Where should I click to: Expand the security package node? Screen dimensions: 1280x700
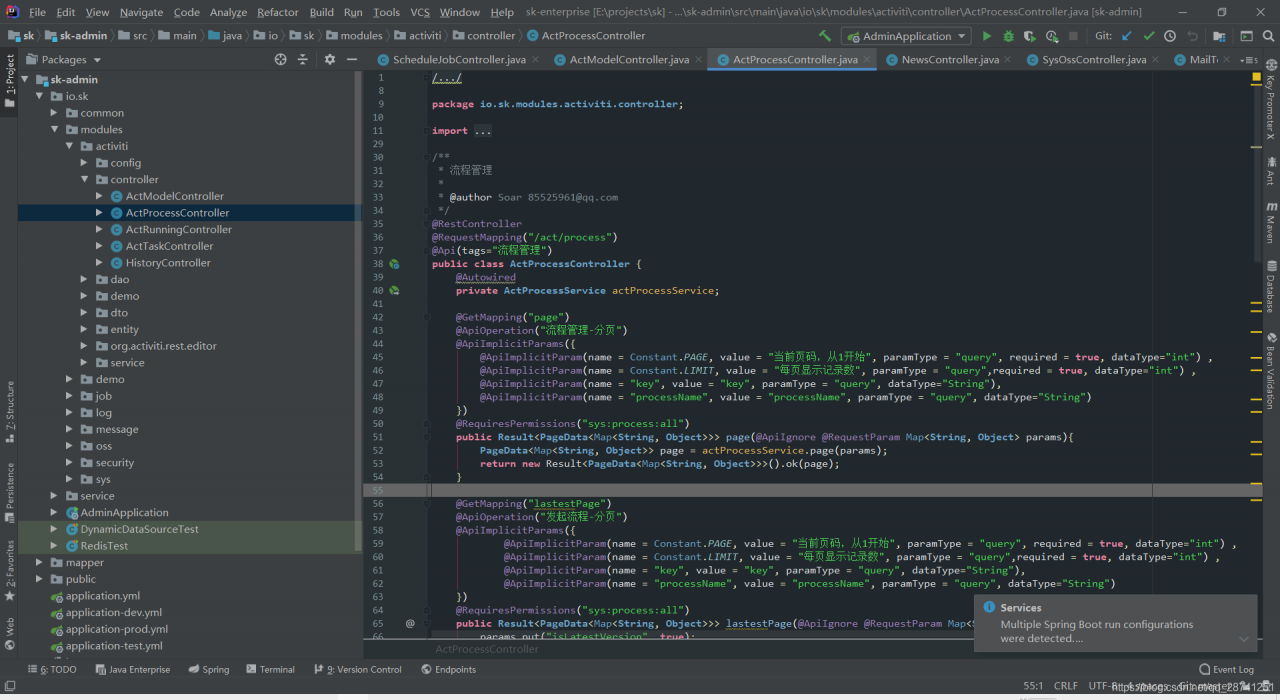[70, 463]
